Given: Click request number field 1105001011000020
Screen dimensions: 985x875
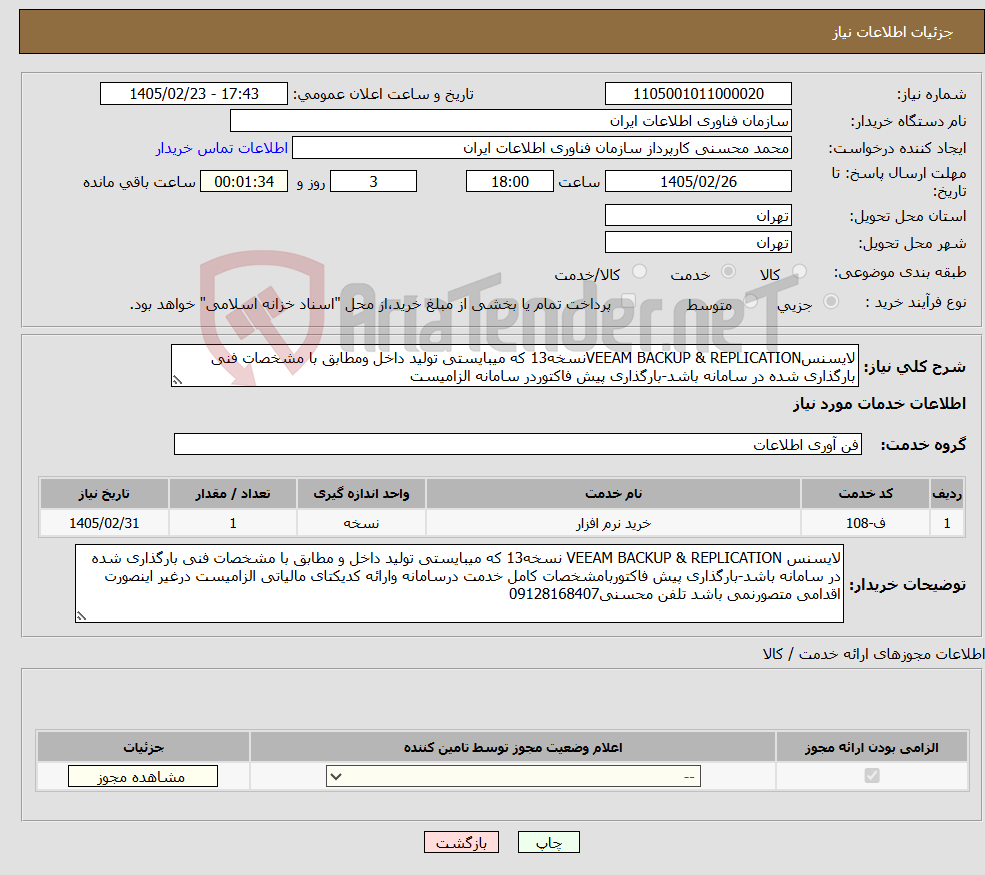Looking at the screenshot, I should click(x=698, y=94).
